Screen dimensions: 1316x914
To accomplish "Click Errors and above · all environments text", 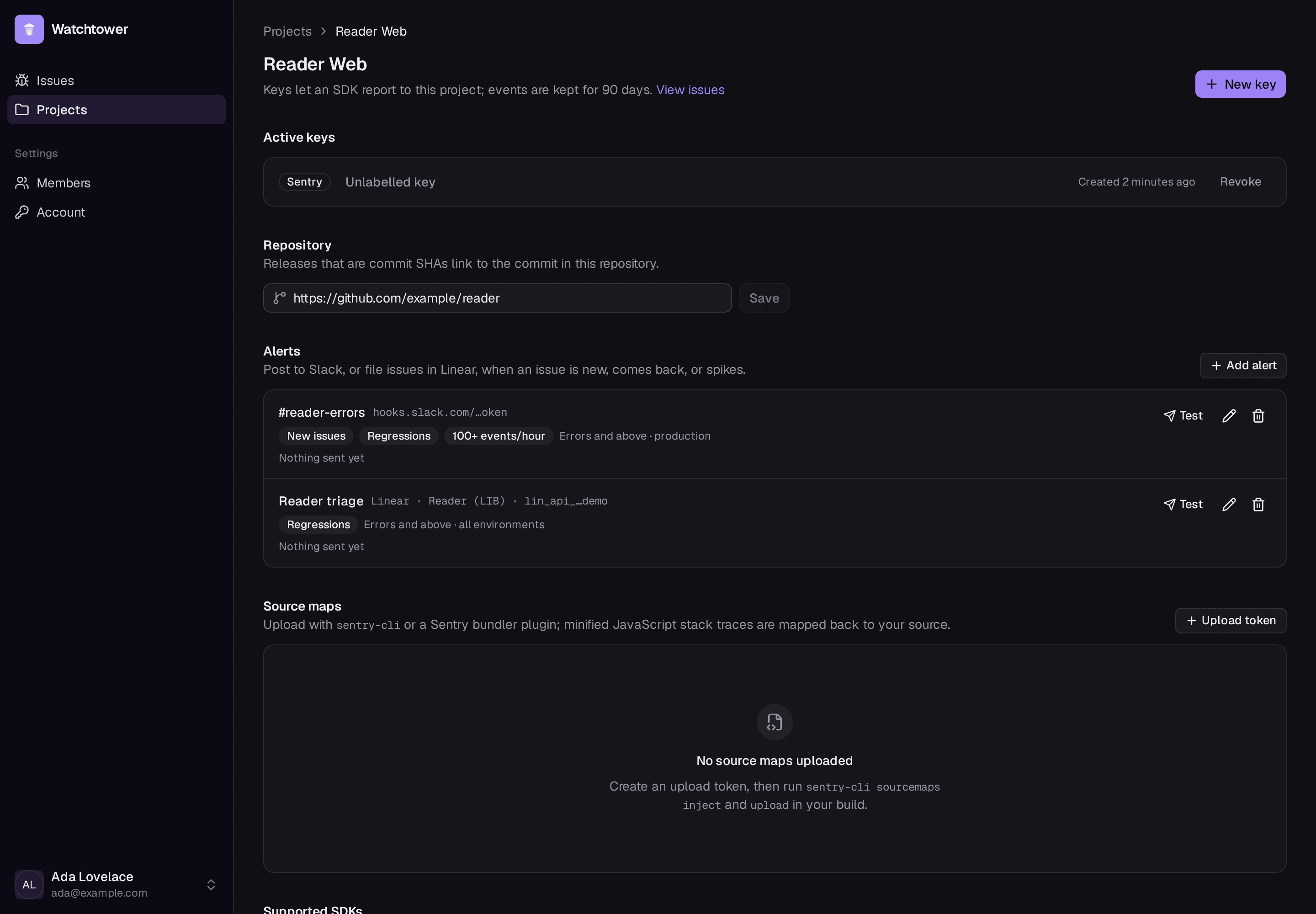I will coord(454,525).
